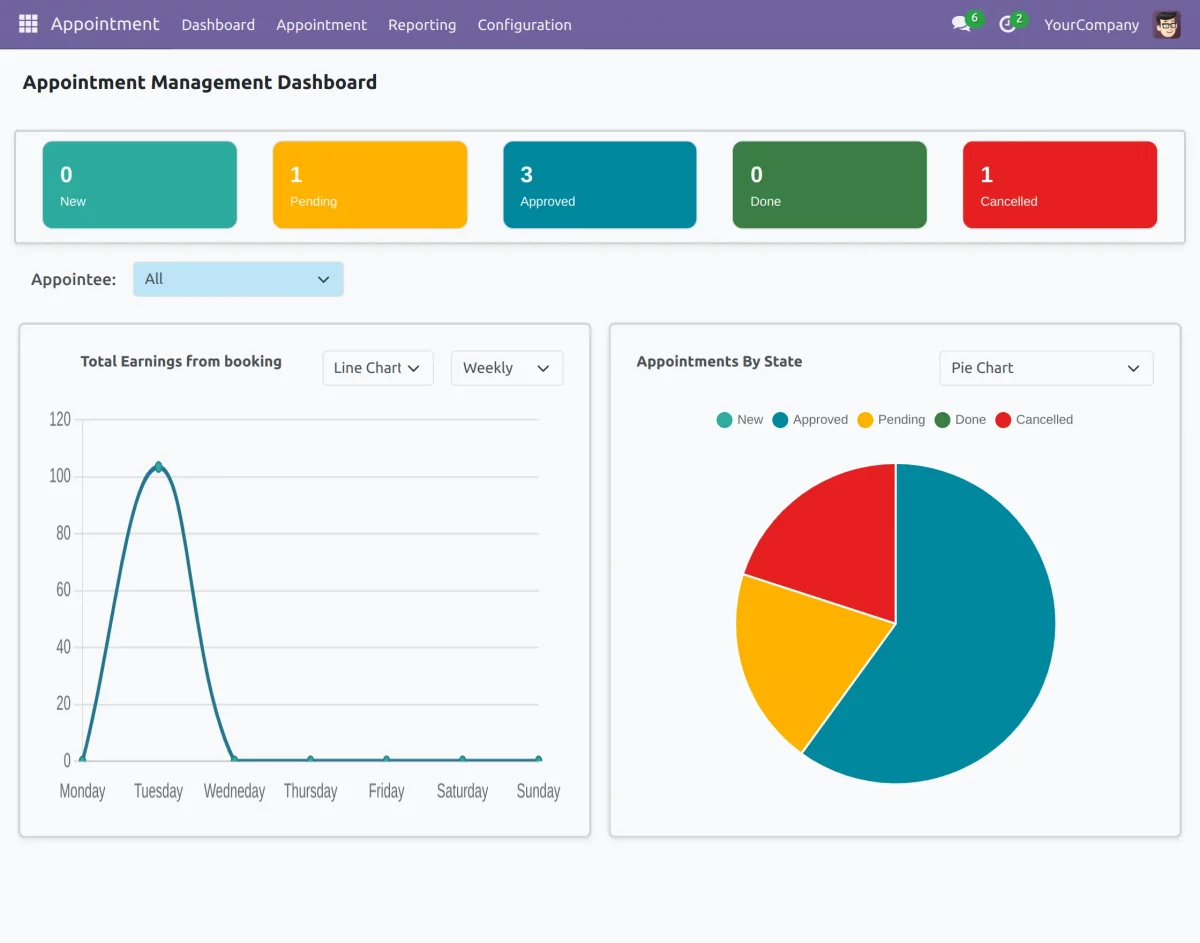Open the messaging conversations icon
This screenshot has width=1200, height=943.
[959, 25]
